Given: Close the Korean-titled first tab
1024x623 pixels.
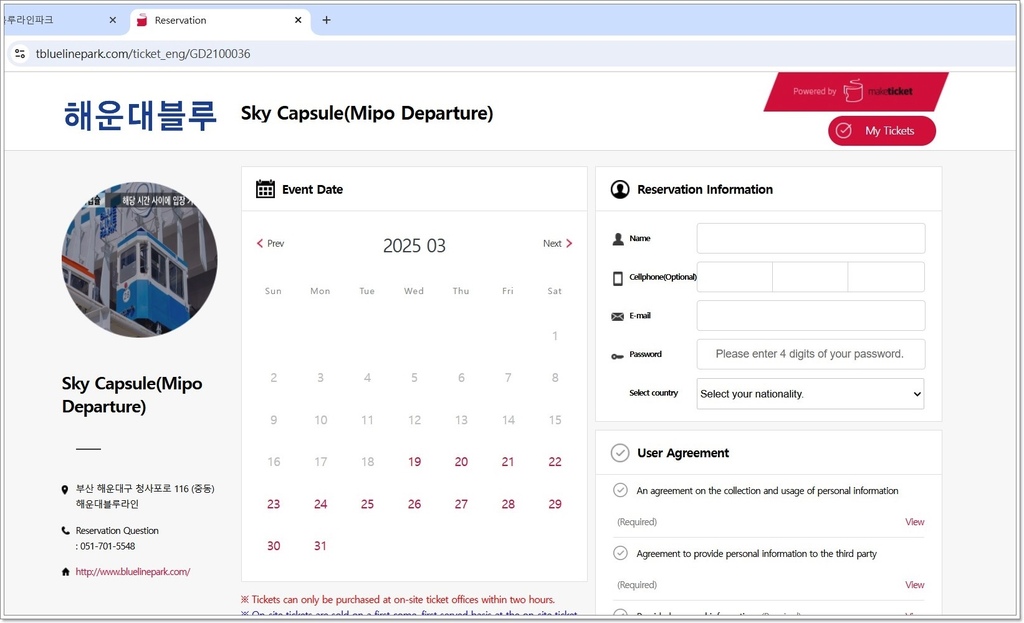Looking at the screenshot, I should (112, 20).
